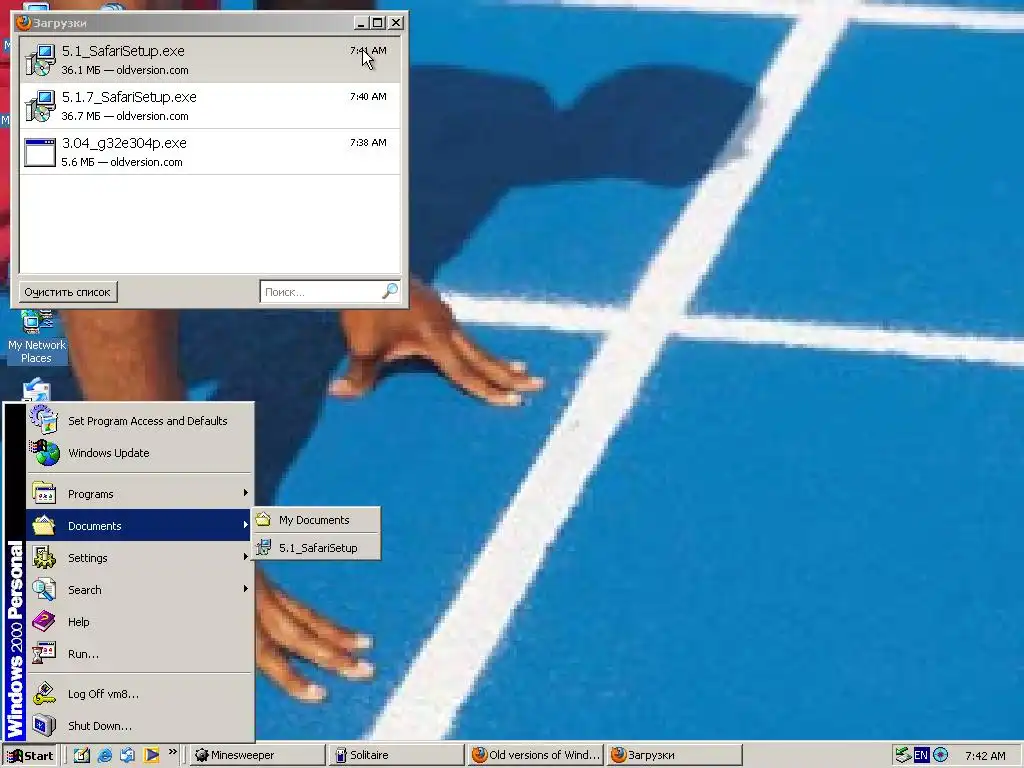The height and width of the screenshot is (768, 1024).
Task: Launch Outlook Express from quick launch
Action: click(127, 756)
